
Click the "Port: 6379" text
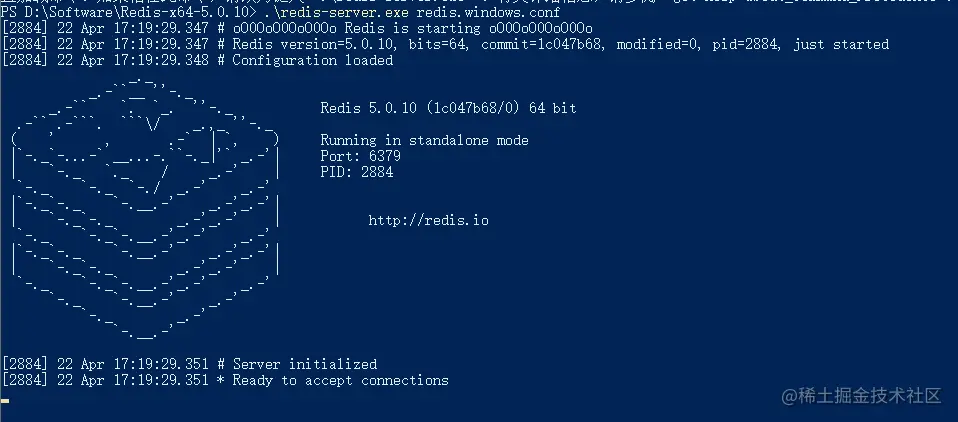coord(360,156)
